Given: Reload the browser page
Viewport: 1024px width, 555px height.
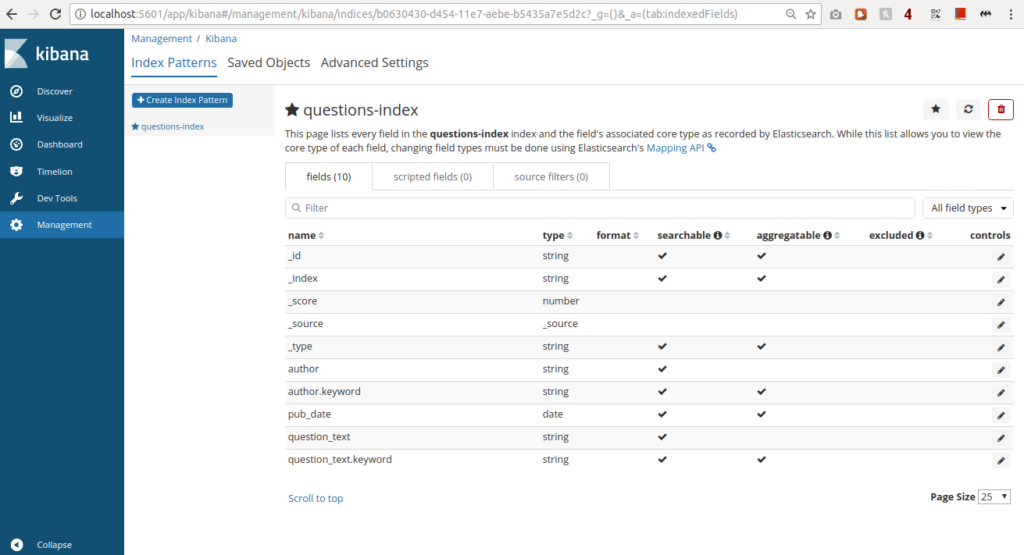Looking at the screenshot, I should pos(56,14).
